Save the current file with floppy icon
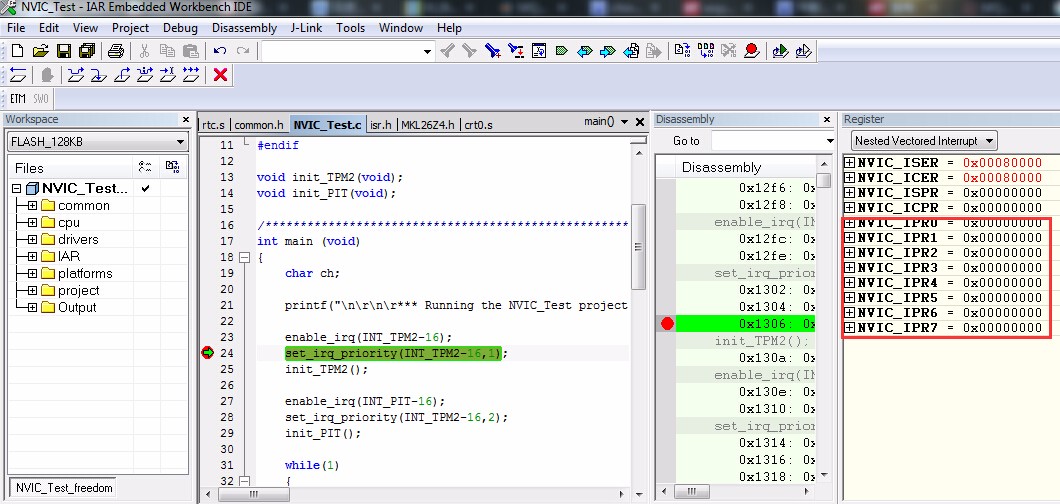1060x504 pixels. [x=64, y=51]
